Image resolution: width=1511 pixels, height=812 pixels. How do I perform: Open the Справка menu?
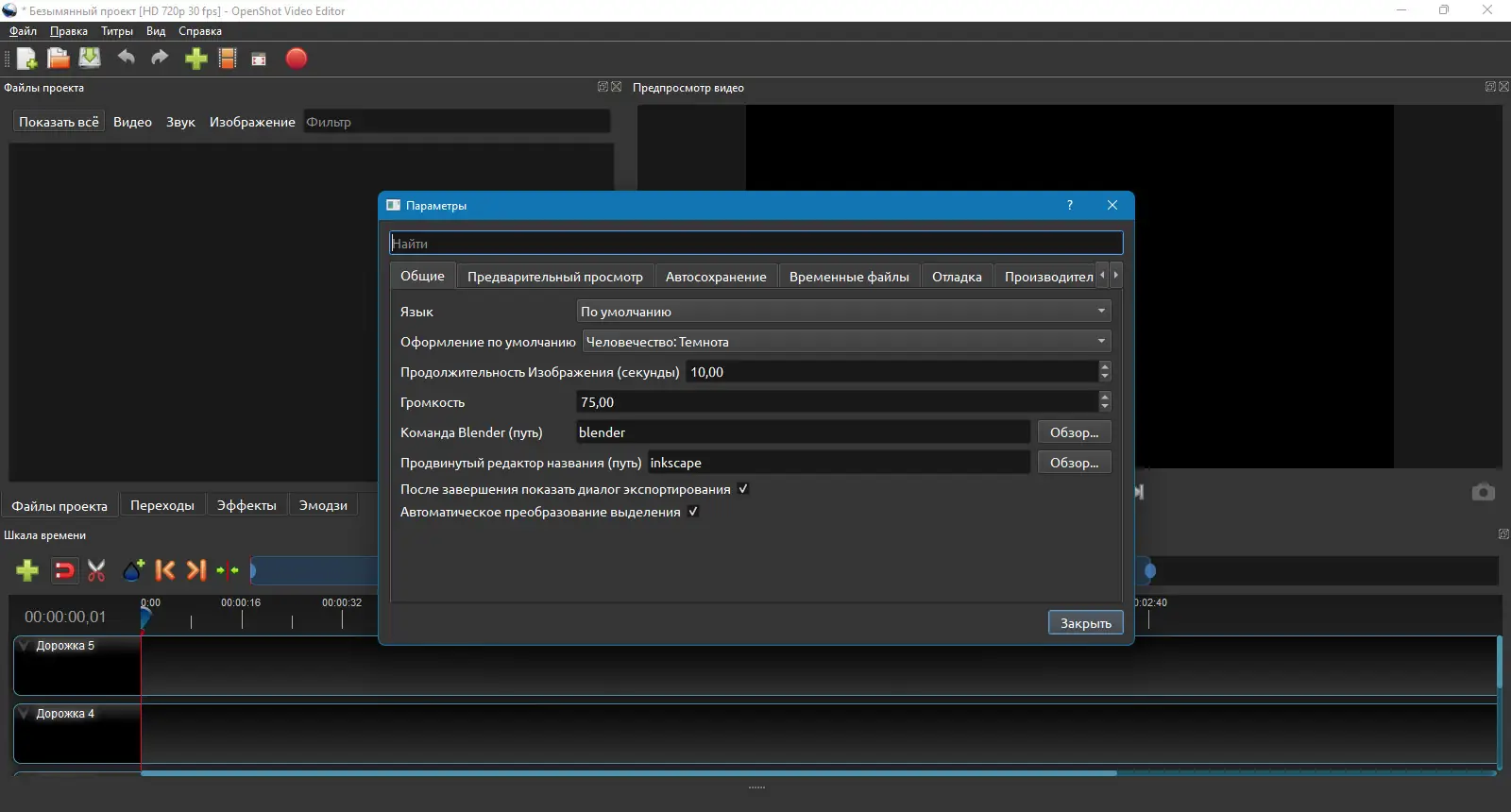200,31
